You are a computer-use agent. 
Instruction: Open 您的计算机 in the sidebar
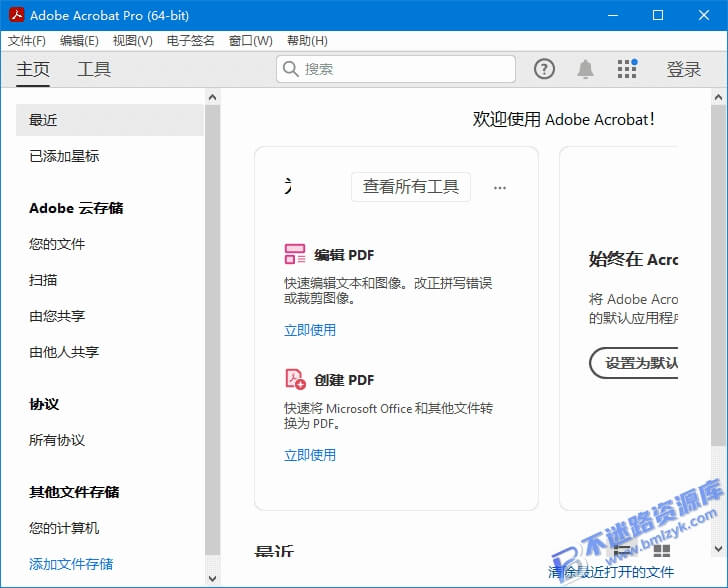[x=64, y=528]
